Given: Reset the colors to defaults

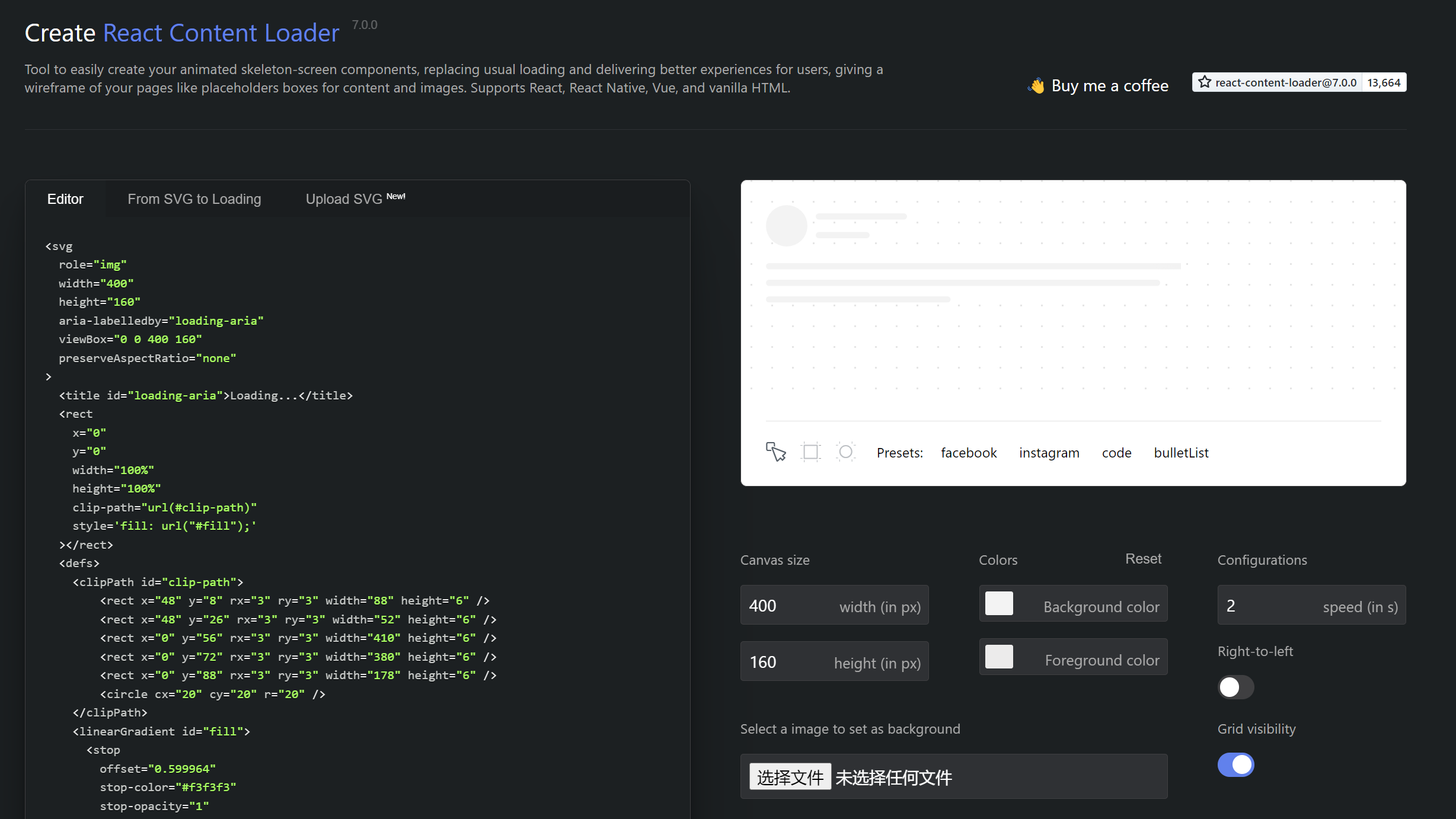Looking at the screenshot, I should 1143,559.
